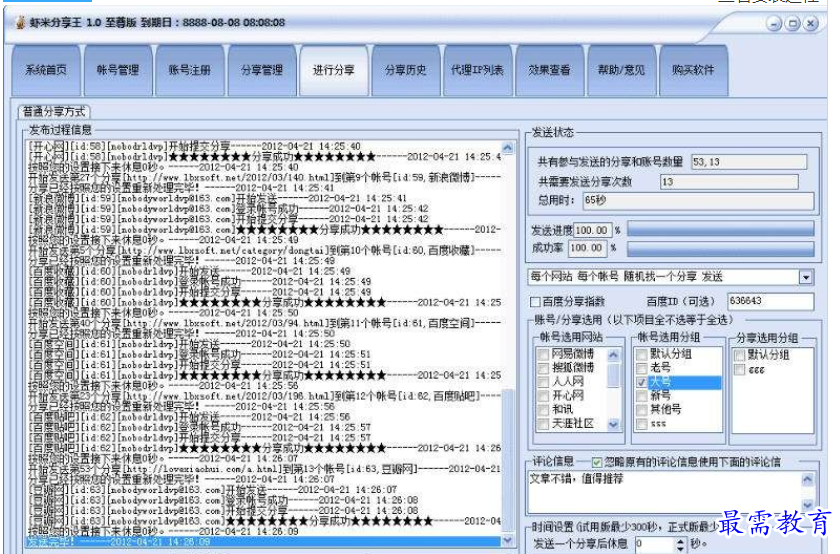Select the 进行分享 tab
The width and height of the screenshot is (840, 554).
[x=334, y=70]
